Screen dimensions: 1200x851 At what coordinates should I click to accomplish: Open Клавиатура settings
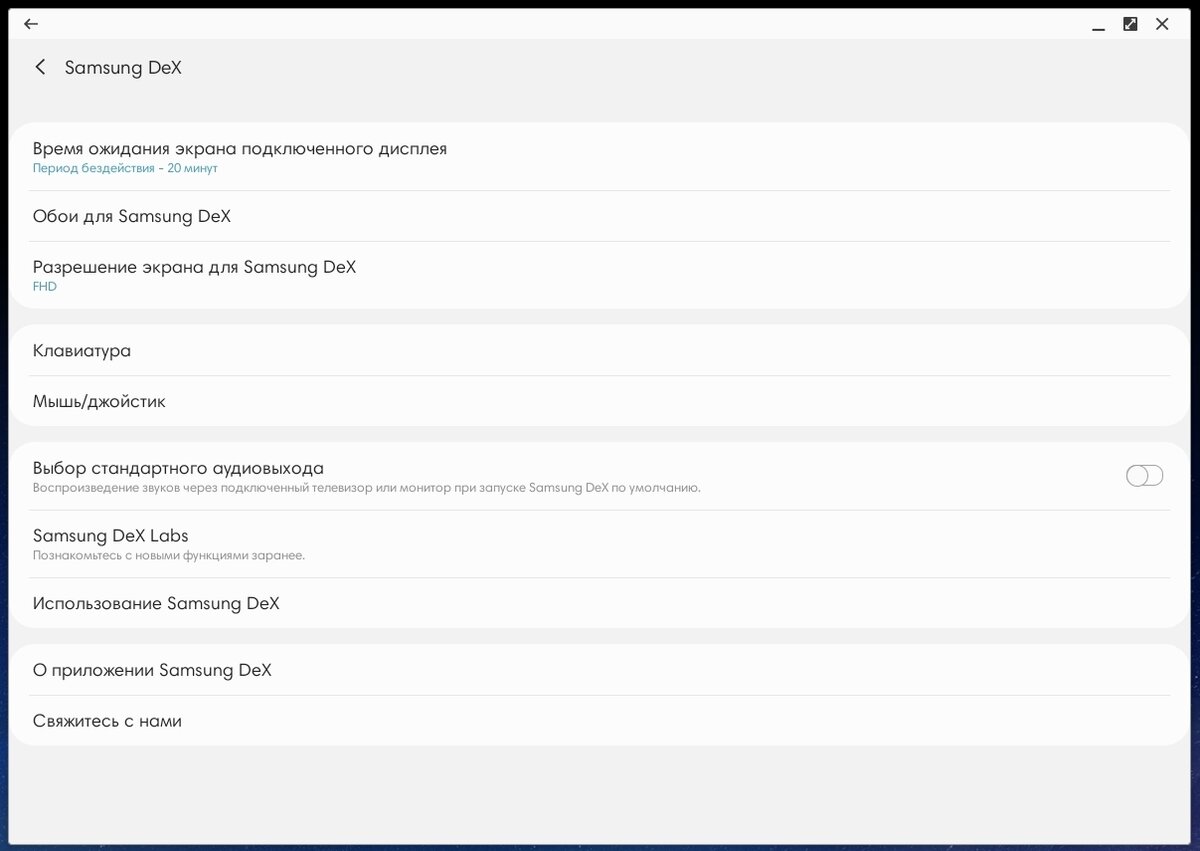600,350
